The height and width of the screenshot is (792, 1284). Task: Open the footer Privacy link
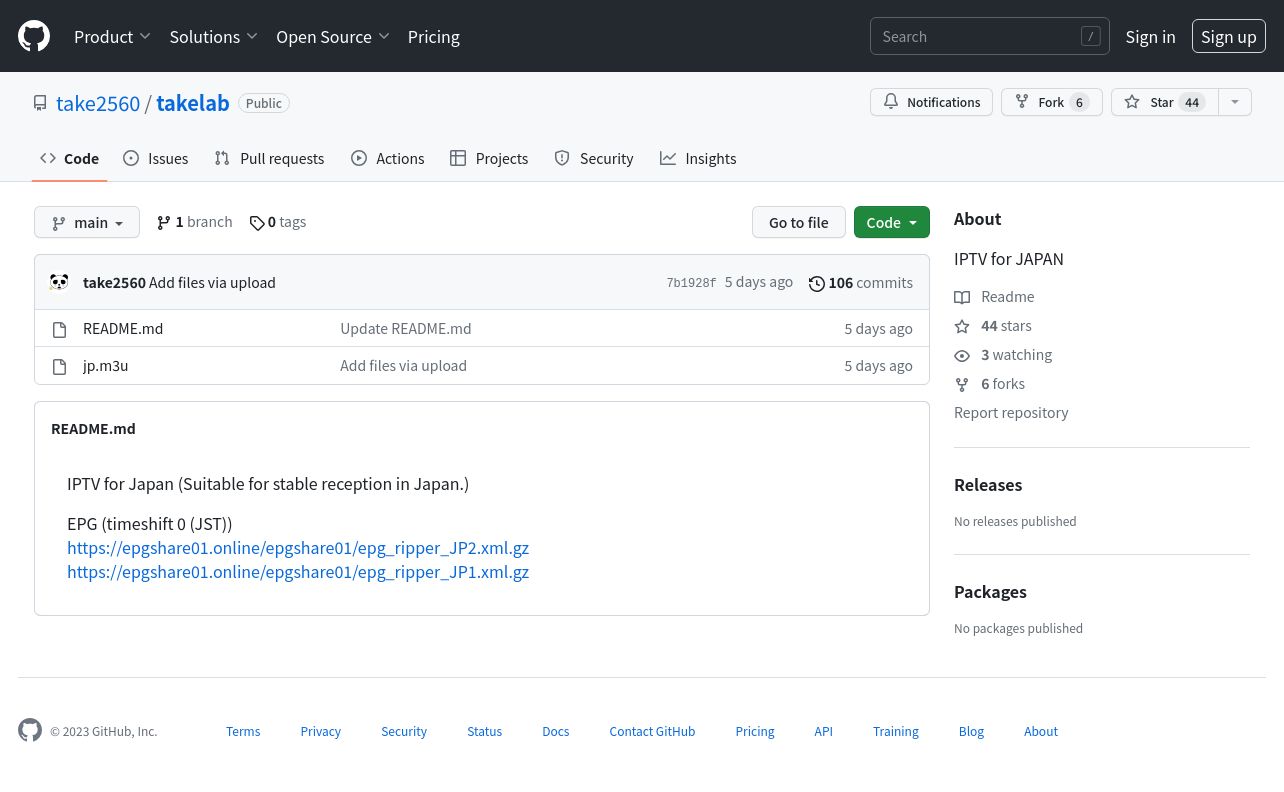(x=321, y=732)
